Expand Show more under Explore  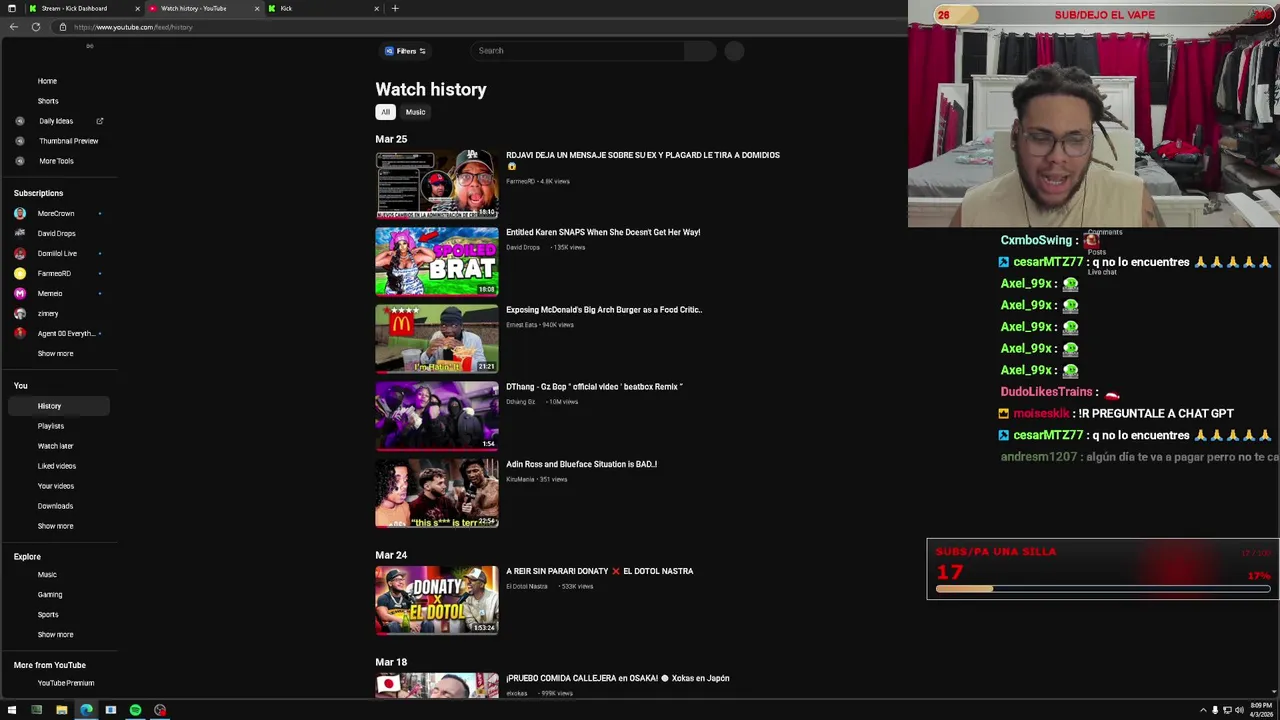(55, 635)
